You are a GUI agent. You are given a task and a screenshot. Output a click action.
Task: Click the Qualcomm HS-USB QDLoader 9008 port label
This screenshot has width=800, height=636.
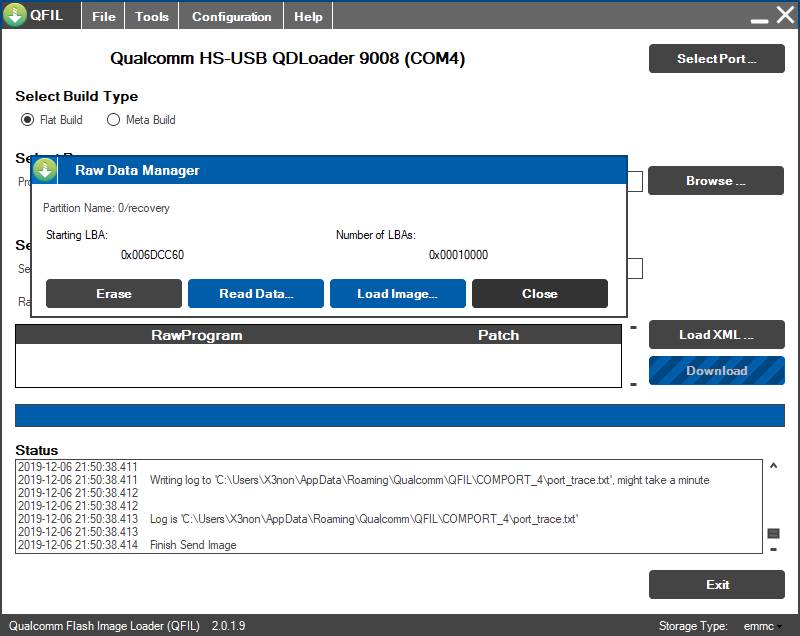click(x=288, y=58)
